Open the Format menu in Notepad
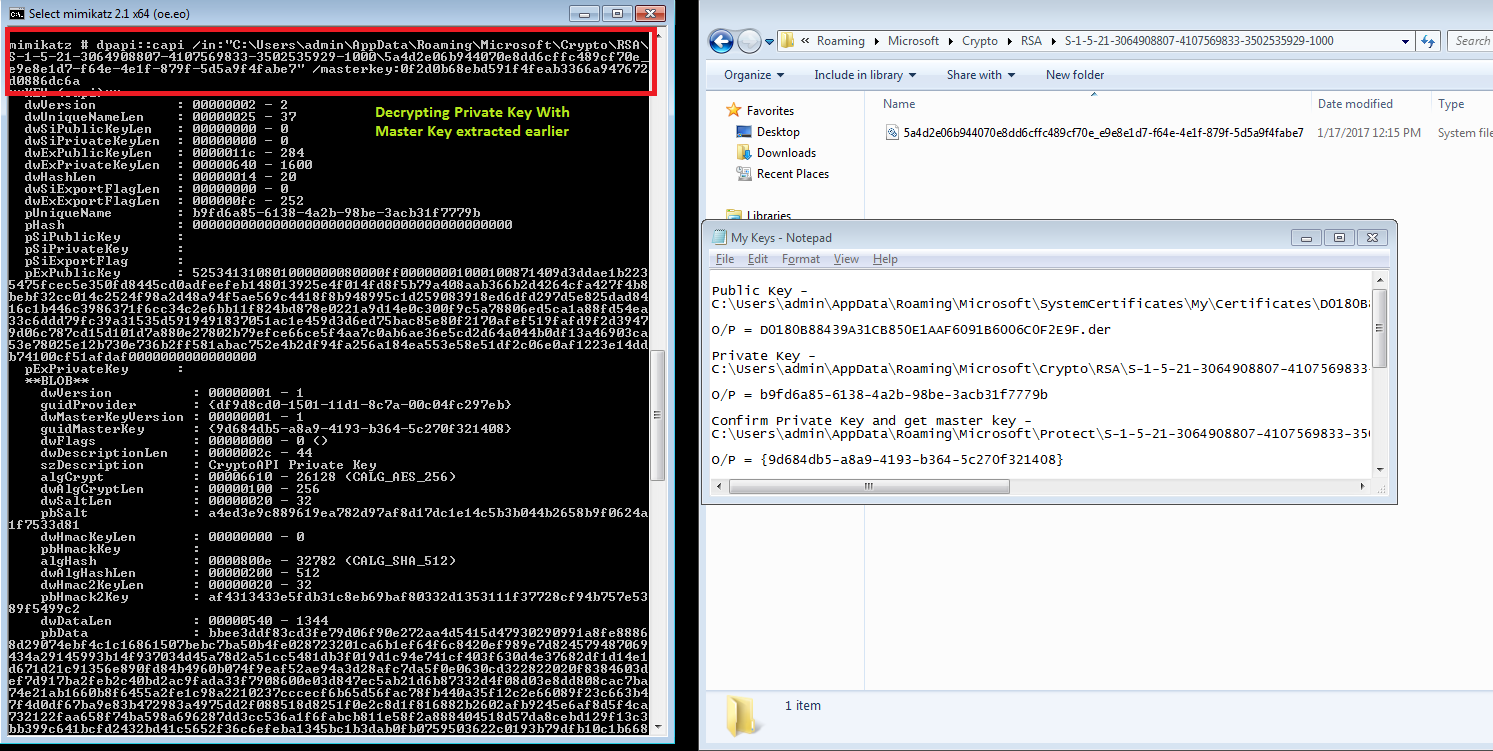Screen dimensions: 1493x751 (801, 259)
